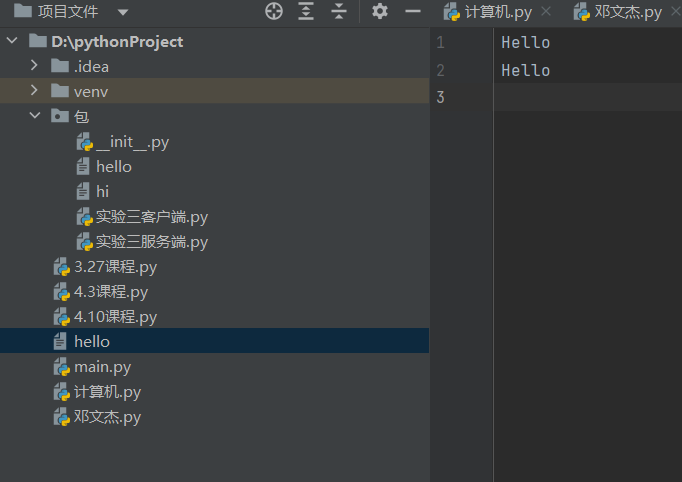Select main.py in the project tree

(x=102, y=367)
